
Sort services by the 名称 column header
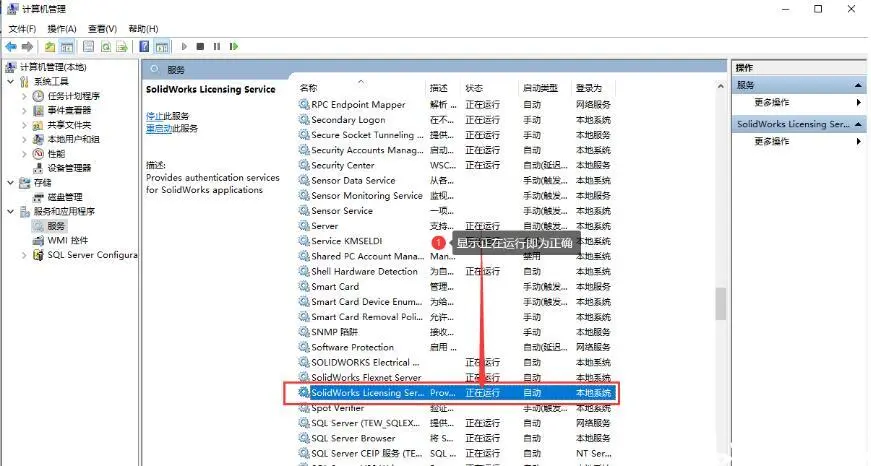361,88
